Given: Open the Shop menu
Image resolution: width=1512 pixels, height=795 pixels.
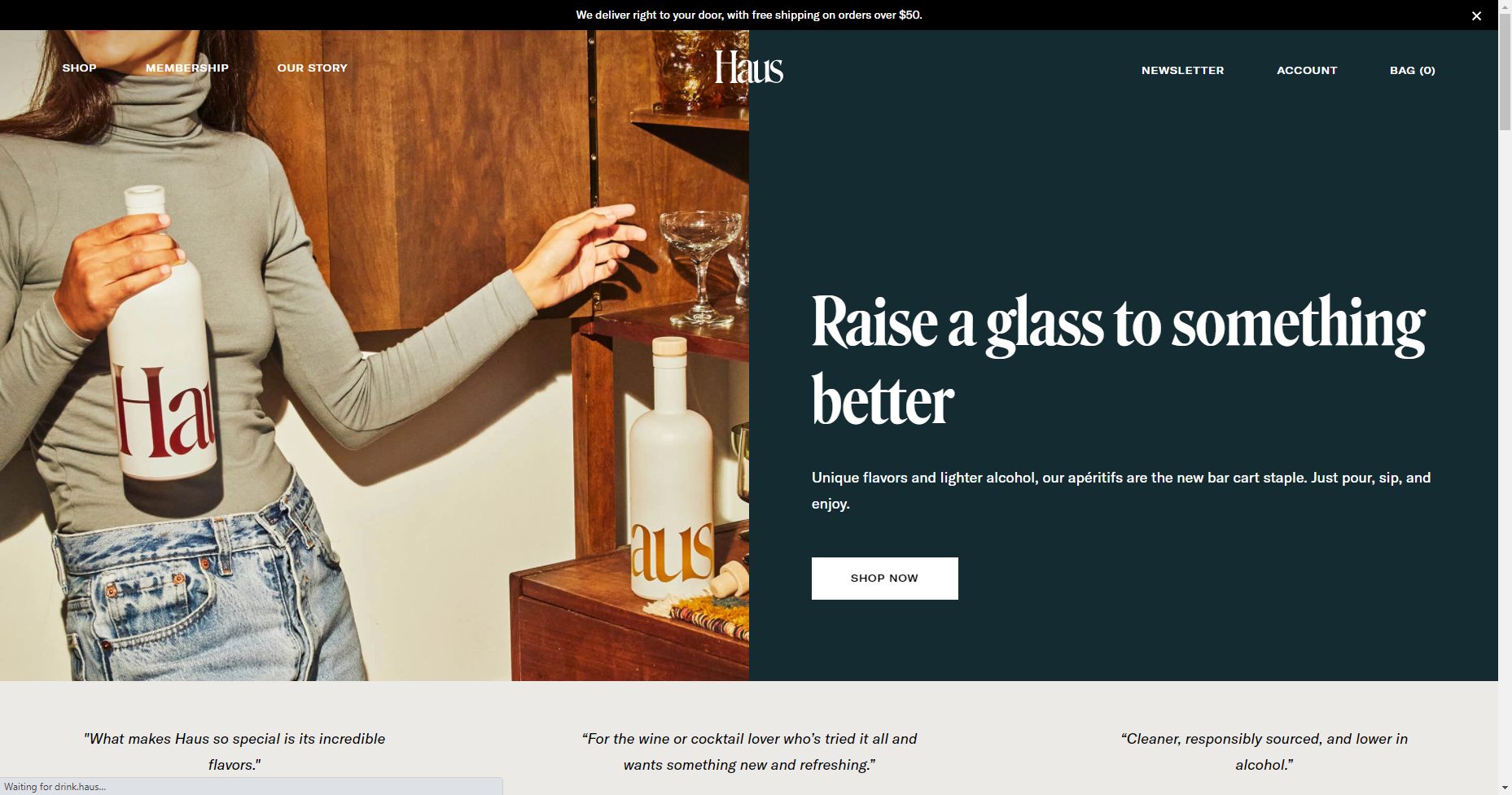Looking at the screenshot, I should [x=80, y=68].
